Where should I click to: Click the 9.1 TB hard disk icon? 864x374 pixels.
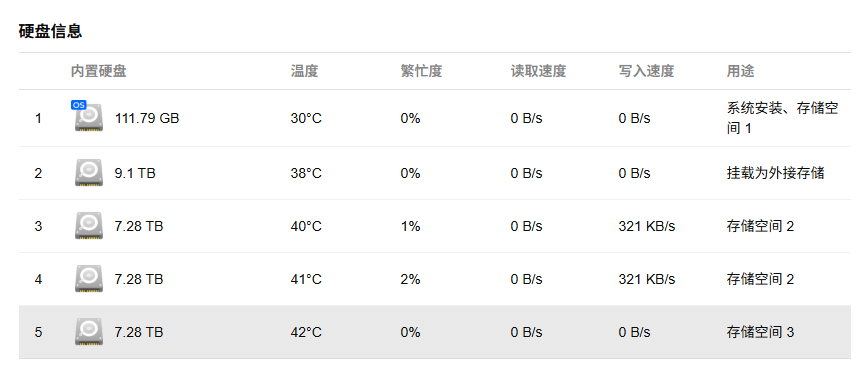(x=89, y=172)
